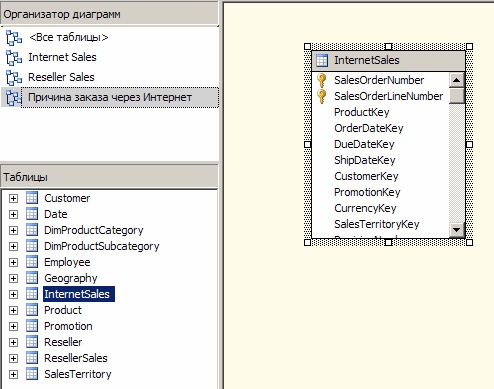Click the scroll-up arrow in the InternetSales table
This screenshot has width=494, height=389.
[457, 80]
